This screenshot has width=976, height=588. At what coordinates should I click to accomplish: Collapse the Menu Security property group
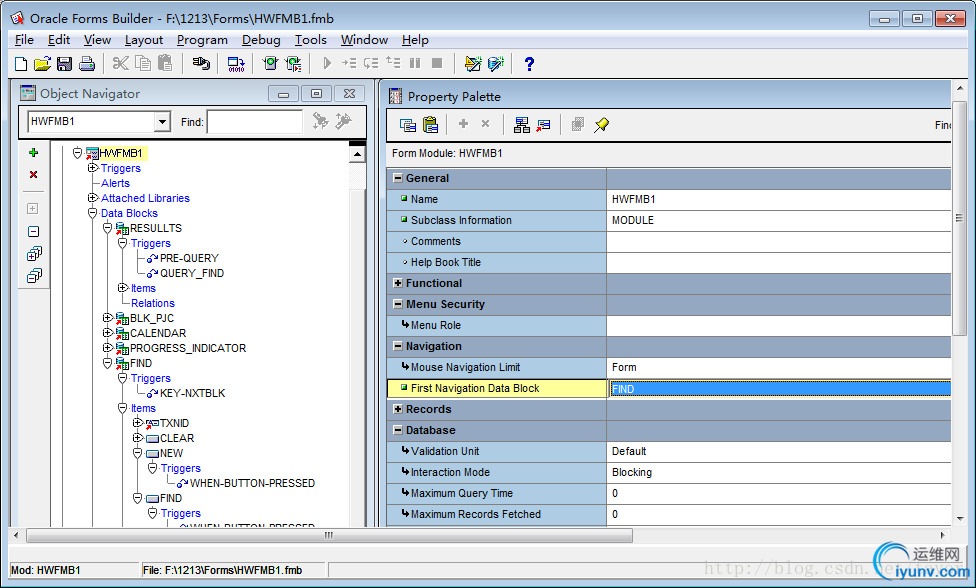pos(398,304)
